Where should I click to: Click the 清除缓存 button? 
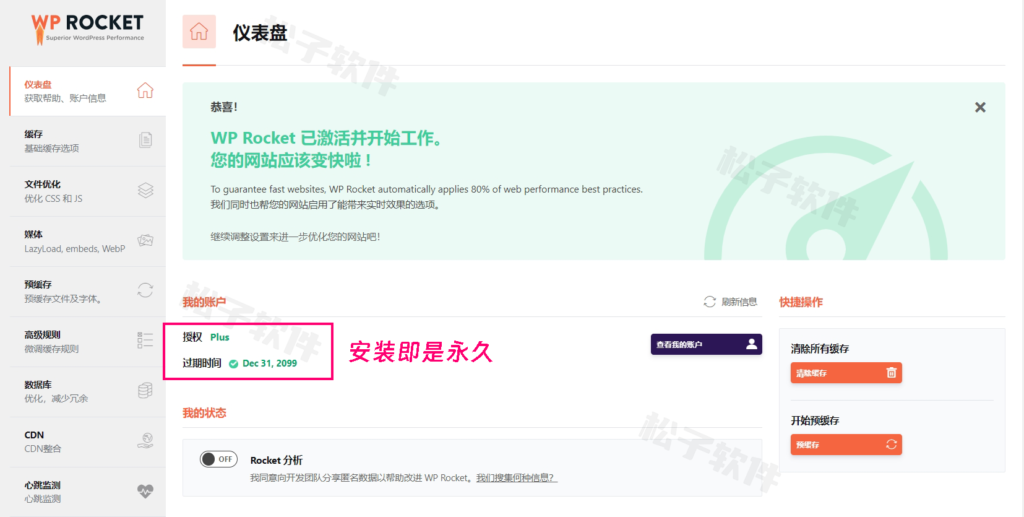[846, 373]
